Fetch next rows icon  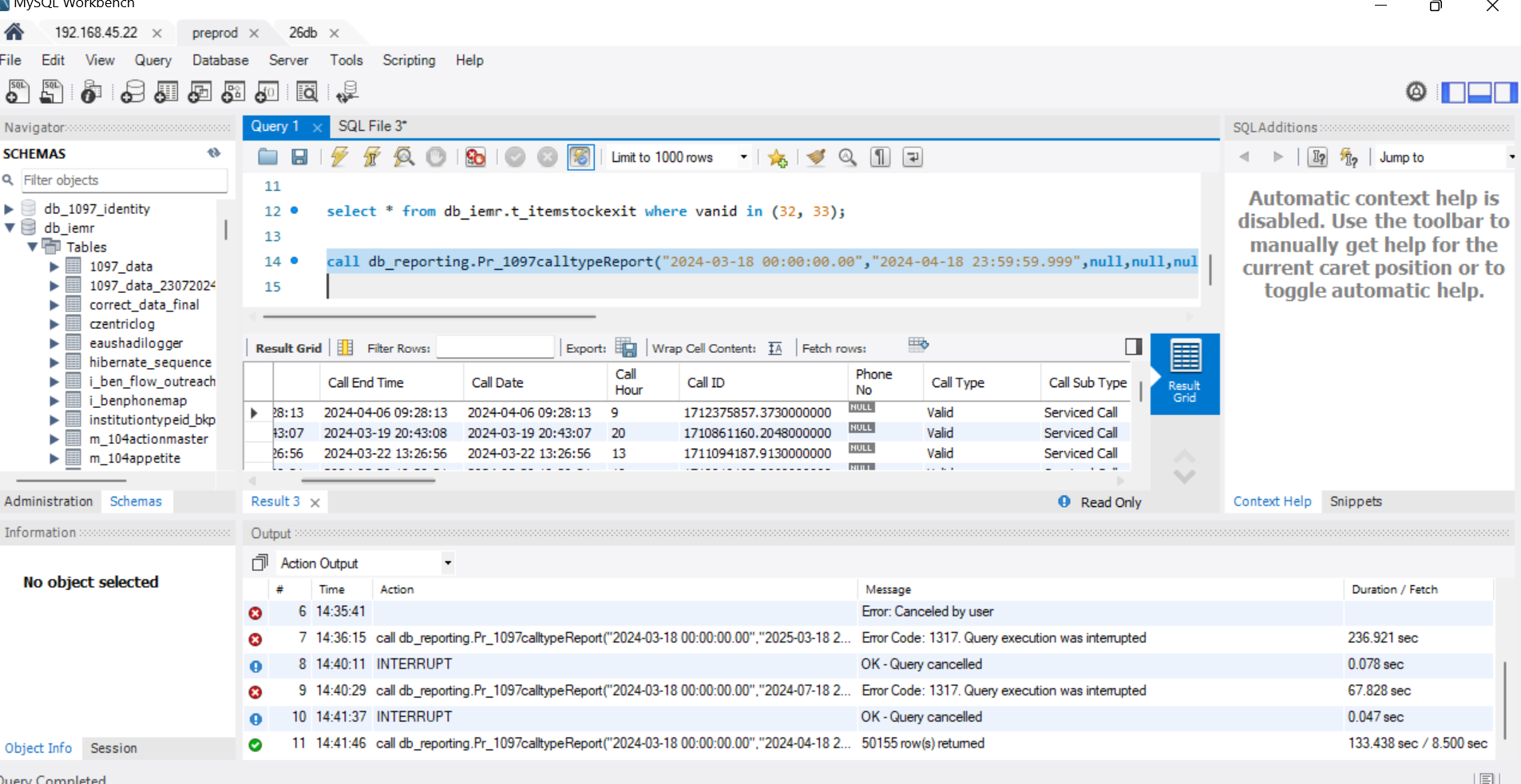[x=918, y=345]
